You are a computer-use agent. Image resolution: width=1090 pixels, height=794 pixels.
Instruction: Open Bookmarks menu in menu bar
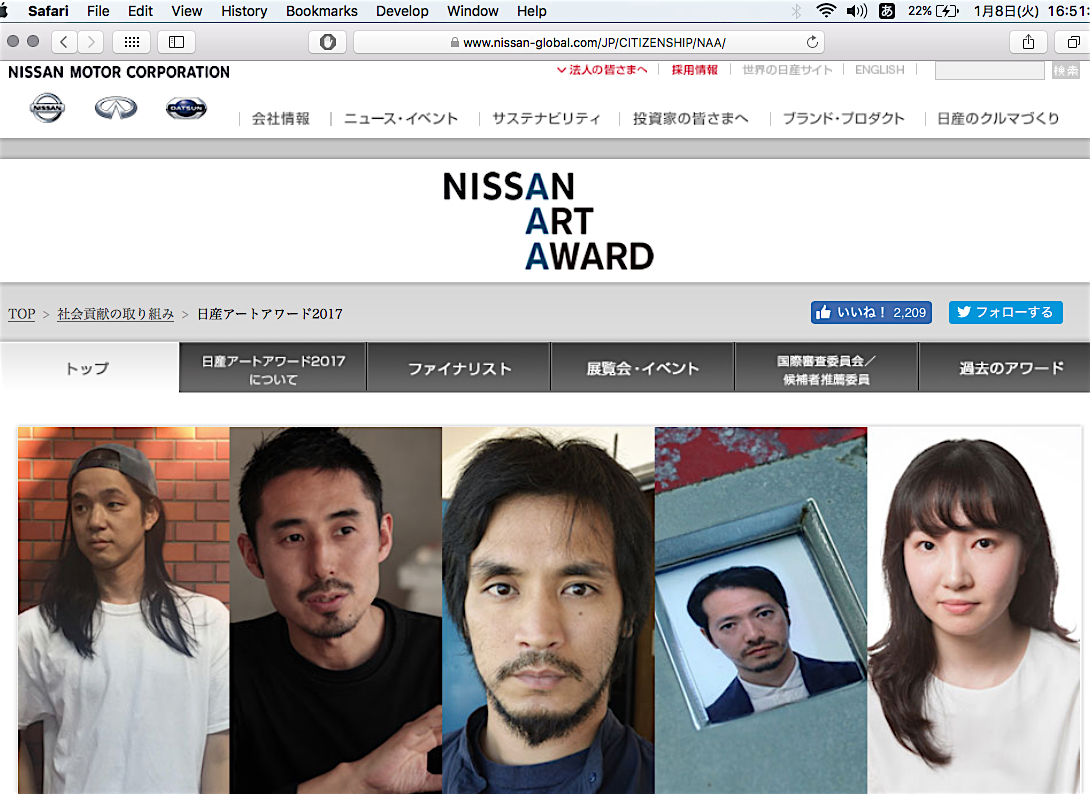coord(321,10)
